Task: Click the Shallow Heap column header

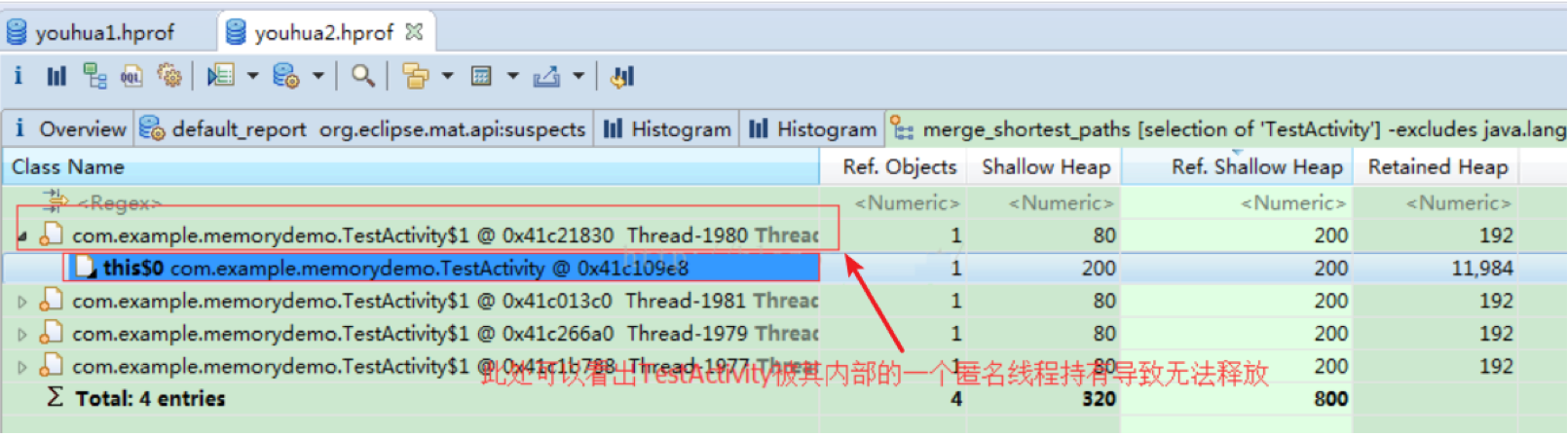Action: pyautogui.click(x=1045, y=167)
